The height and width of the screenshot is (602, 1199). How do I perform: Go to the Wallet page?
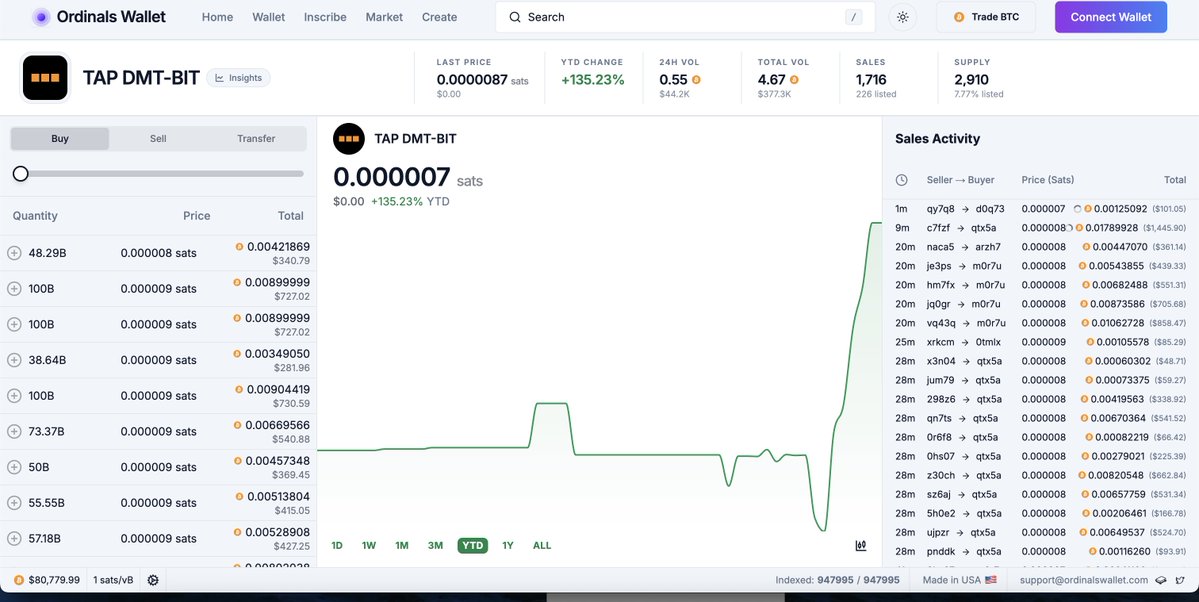268,17
